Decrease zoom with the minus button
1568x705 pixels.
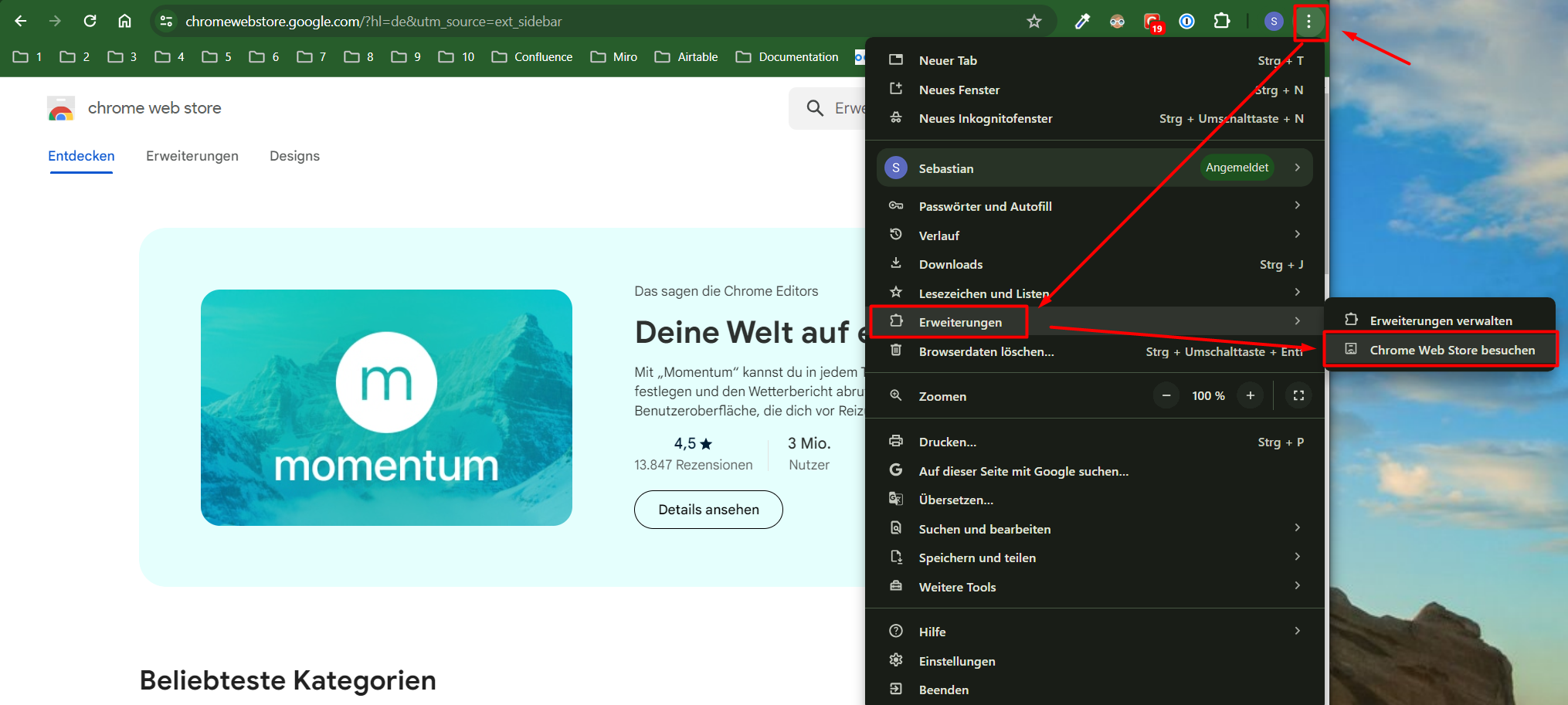pyautogui.click(x=1166, y=395)
